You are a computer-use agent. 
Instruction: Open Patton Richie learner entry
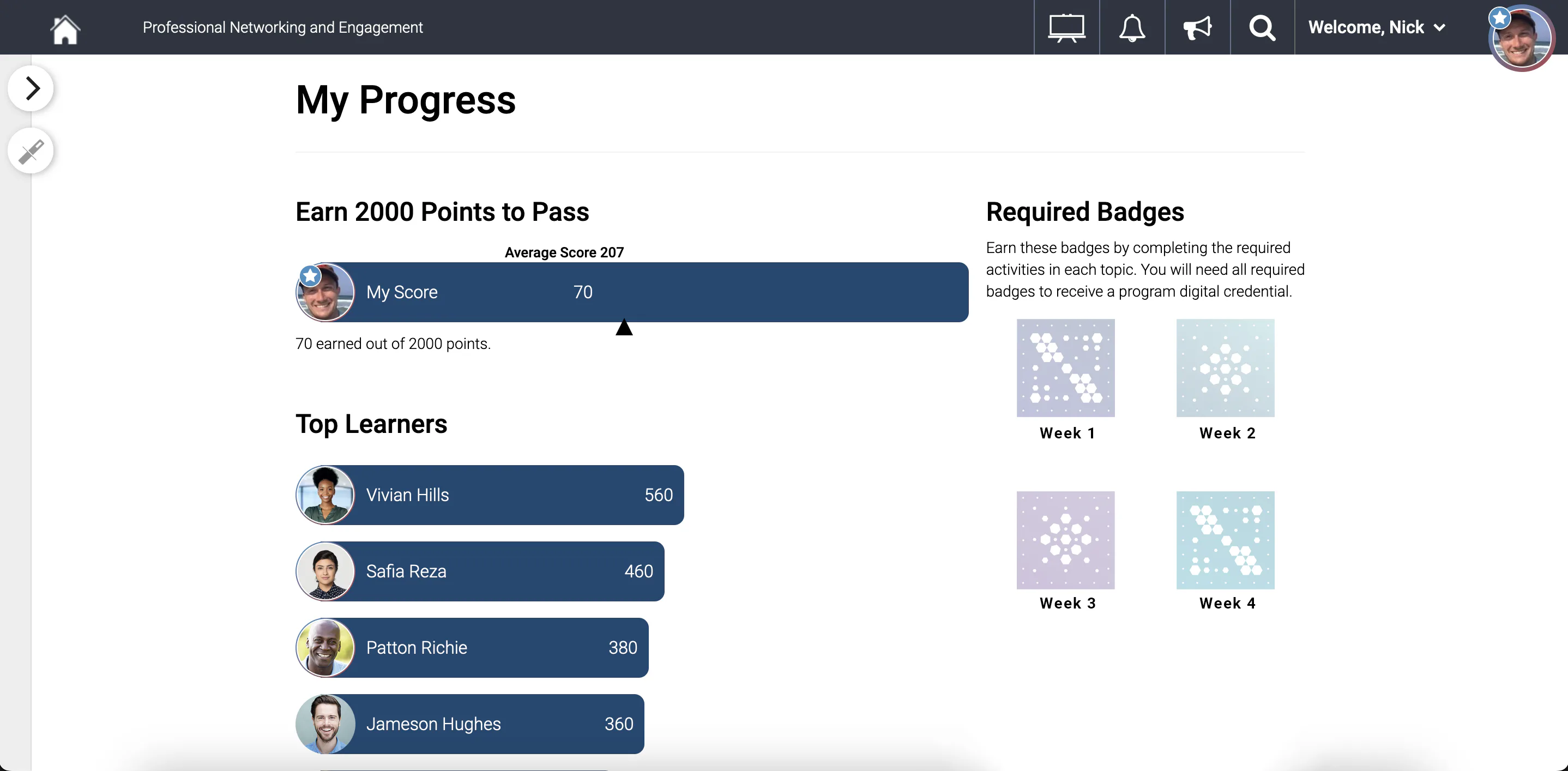tap(472, 647)
